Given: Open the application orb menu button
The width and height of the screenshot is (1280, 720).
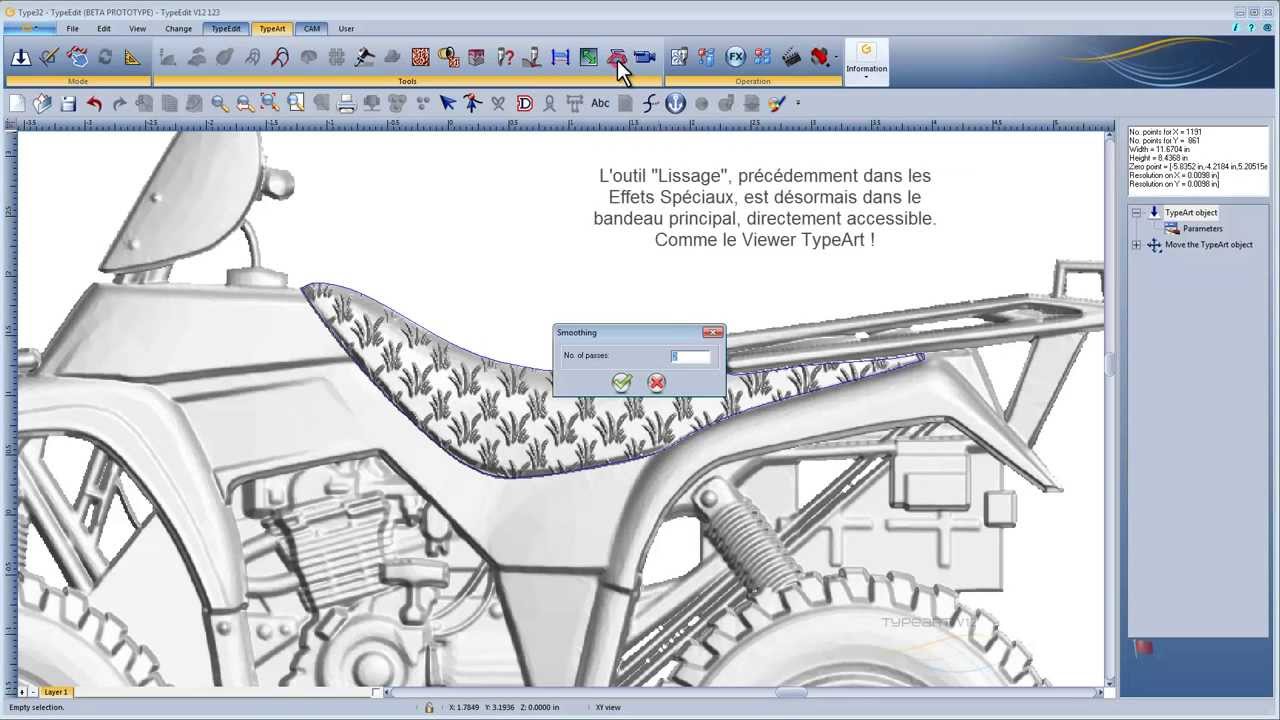Looking at the screenshot, I should pyautogui.click(x=30, y=28).
